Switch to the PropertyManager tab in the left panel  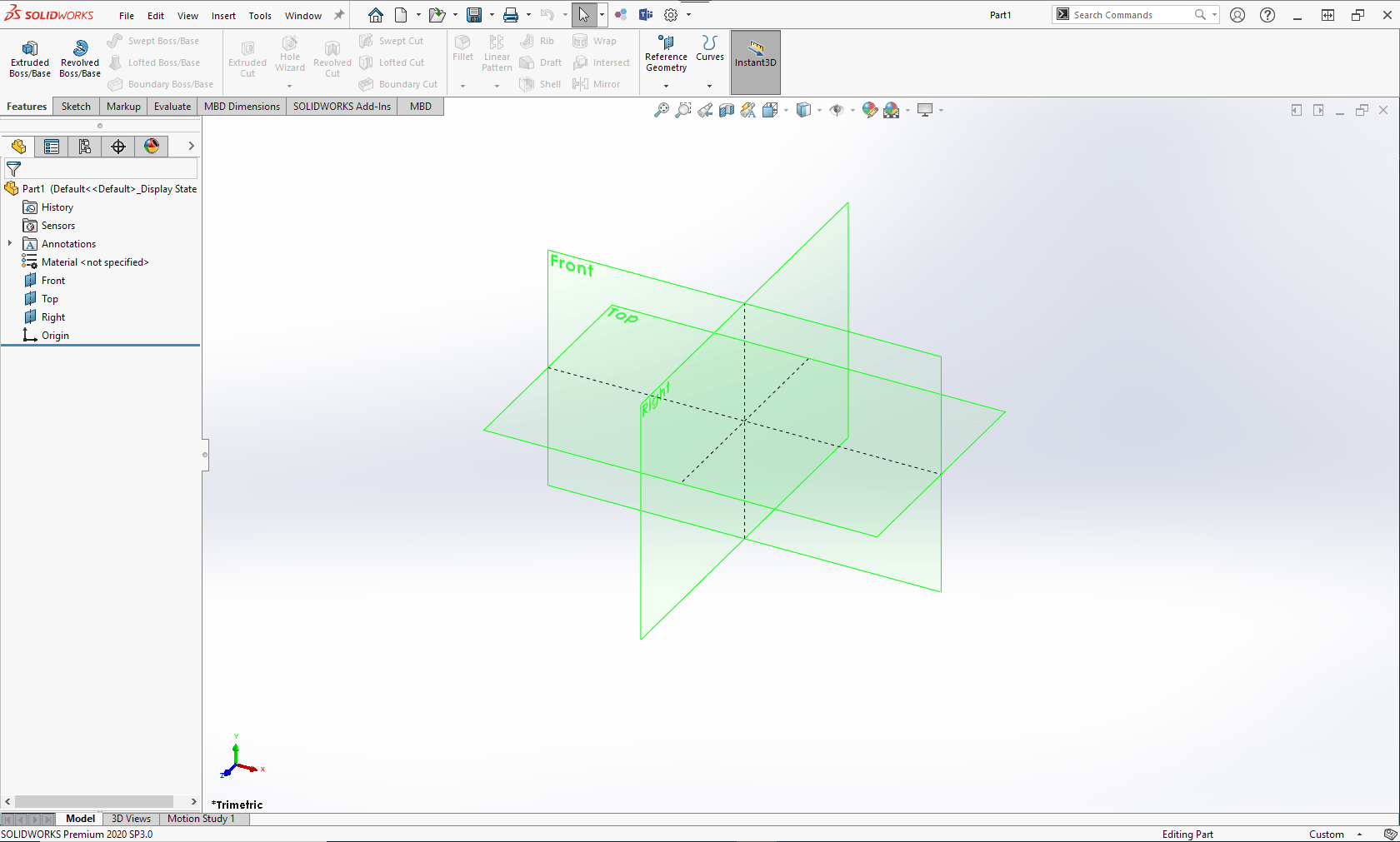(x=52, y=146)
